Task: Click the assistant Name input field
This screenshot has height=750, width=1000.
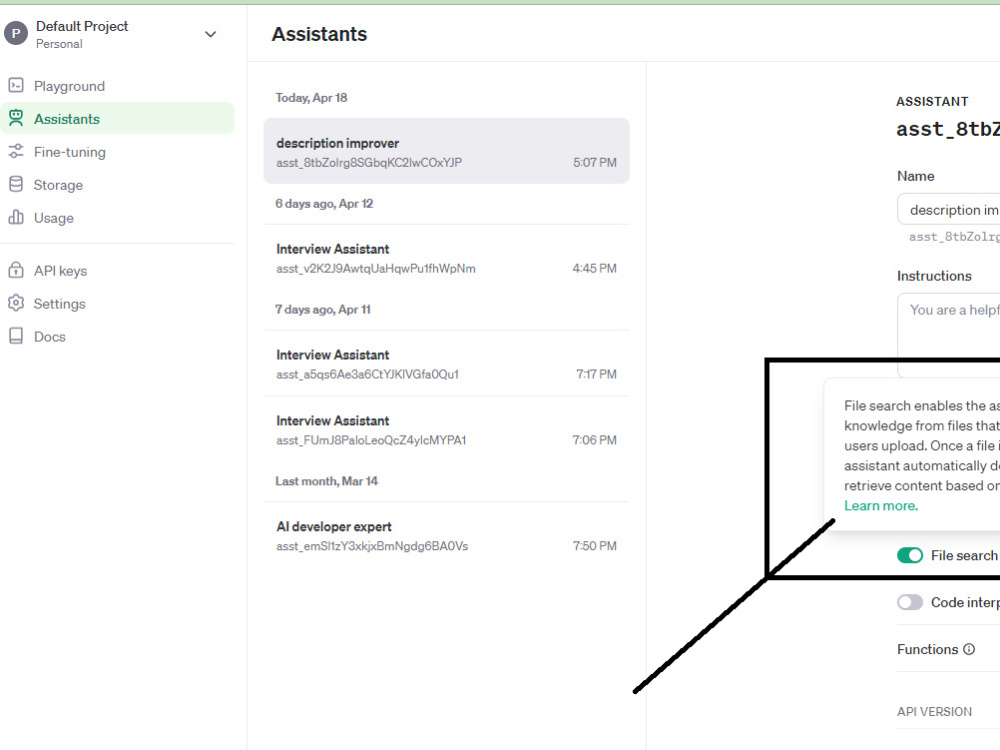Action: point(948,210)
